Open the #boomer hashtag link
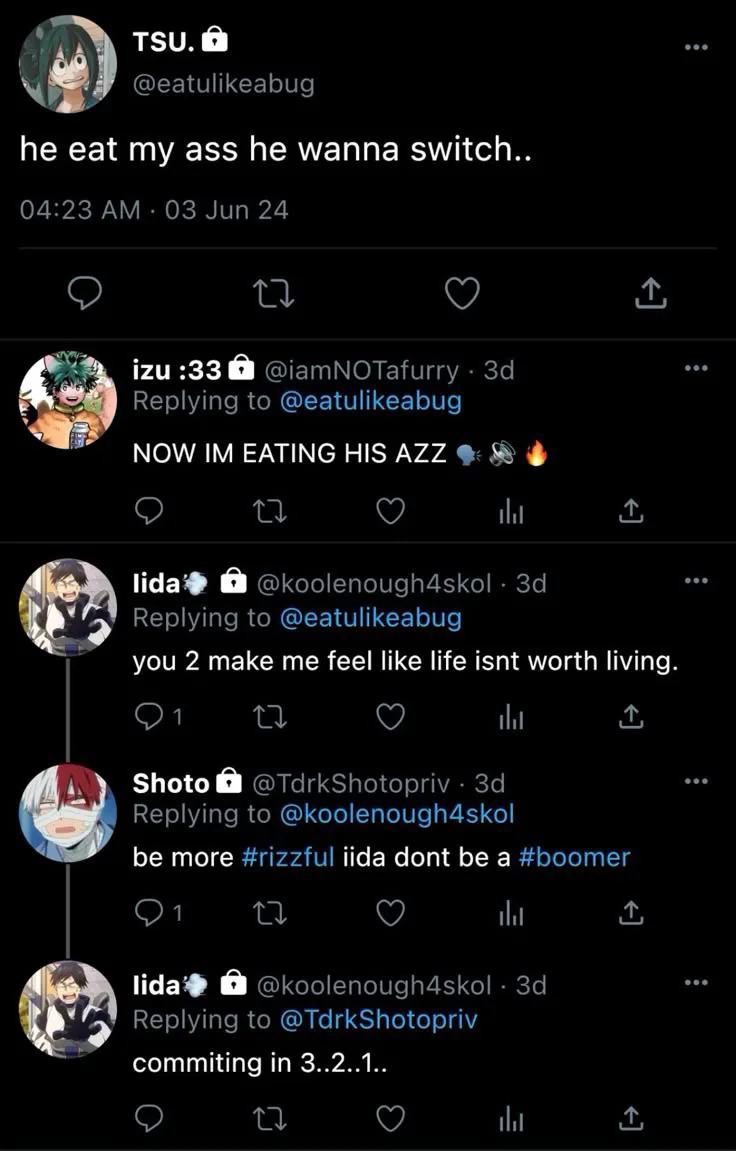736x1151 pixels. click(x=575, y=857)
